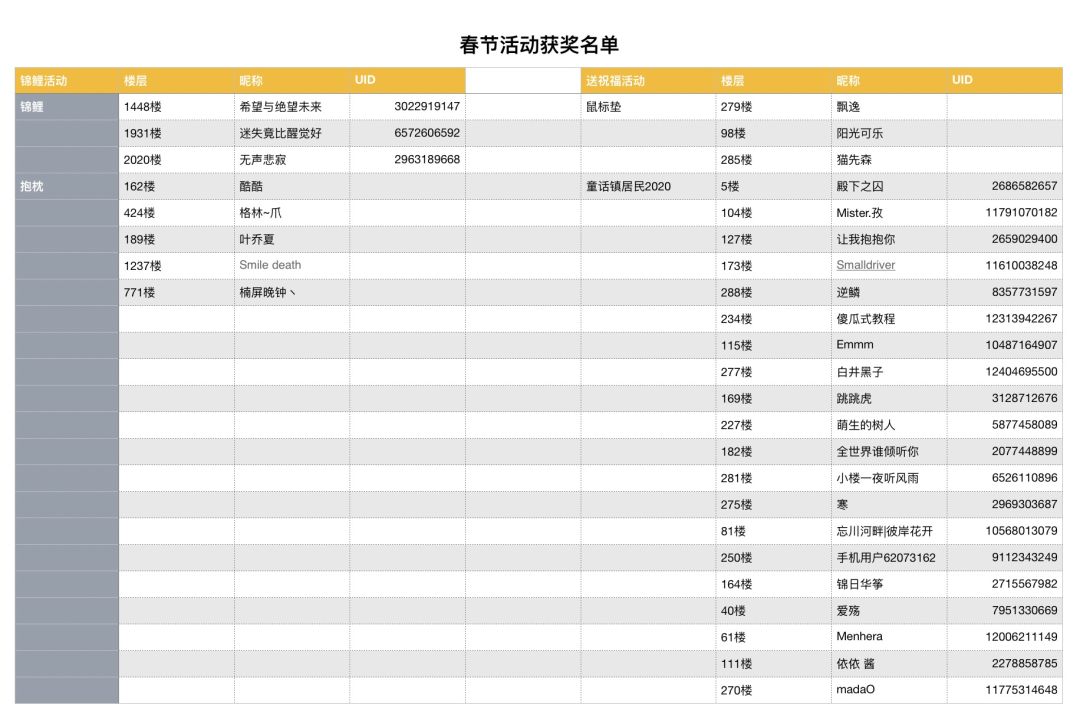The image size is (1080, 718).
Task: Select the cell 162楼
Action: click(x=176, y=186)
